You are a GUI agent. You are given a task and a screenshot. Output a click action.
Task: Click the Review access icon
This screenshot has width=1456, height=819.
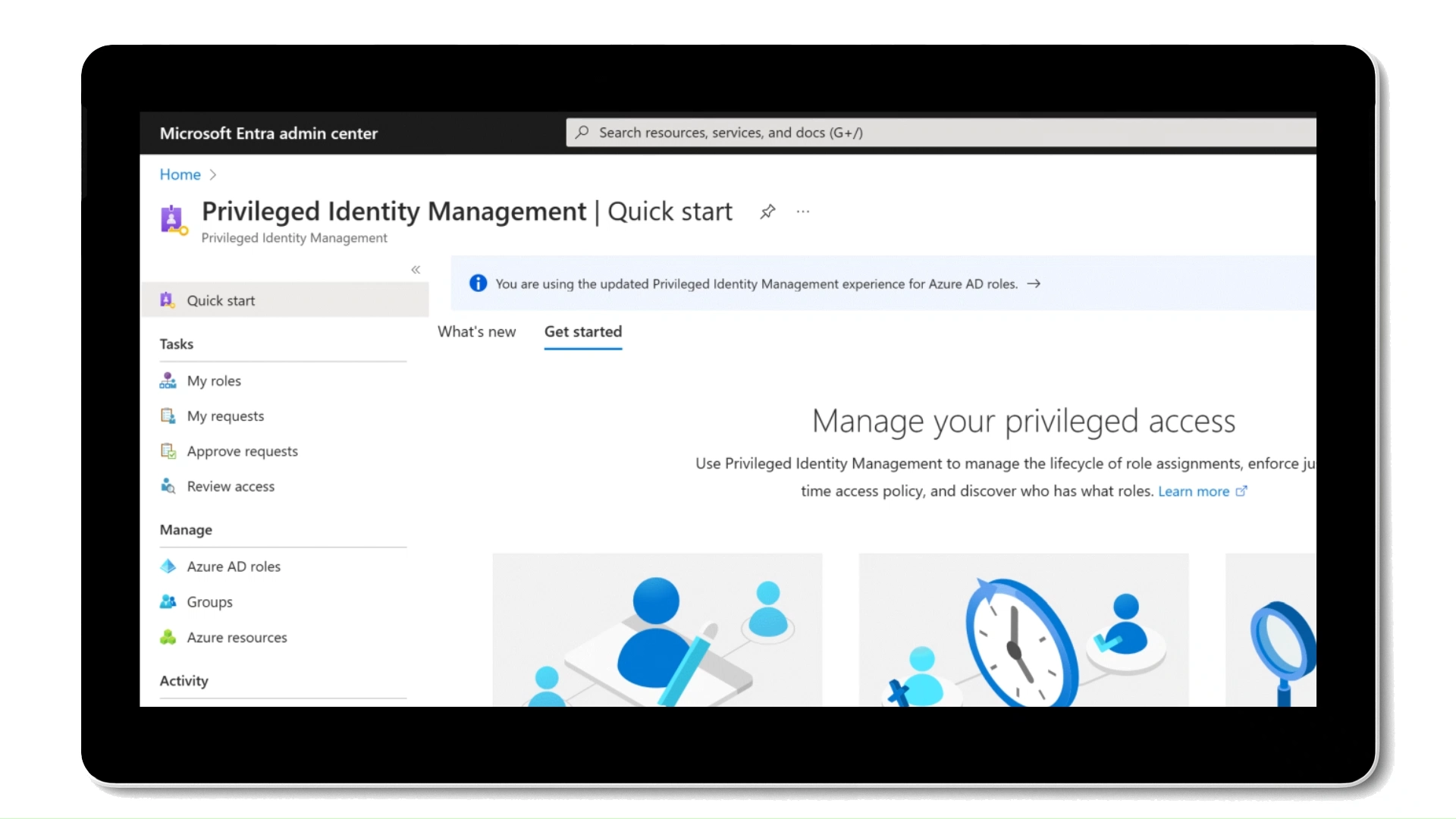click(168, 486)
